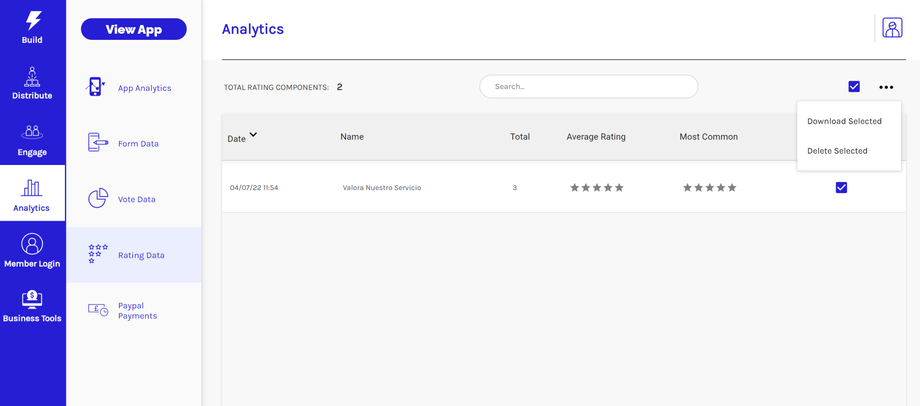Image resolution: width=920 pixels, height=406 pixels.
Task: Open the Build section lightning icon
Action: [x=32, y=20]
